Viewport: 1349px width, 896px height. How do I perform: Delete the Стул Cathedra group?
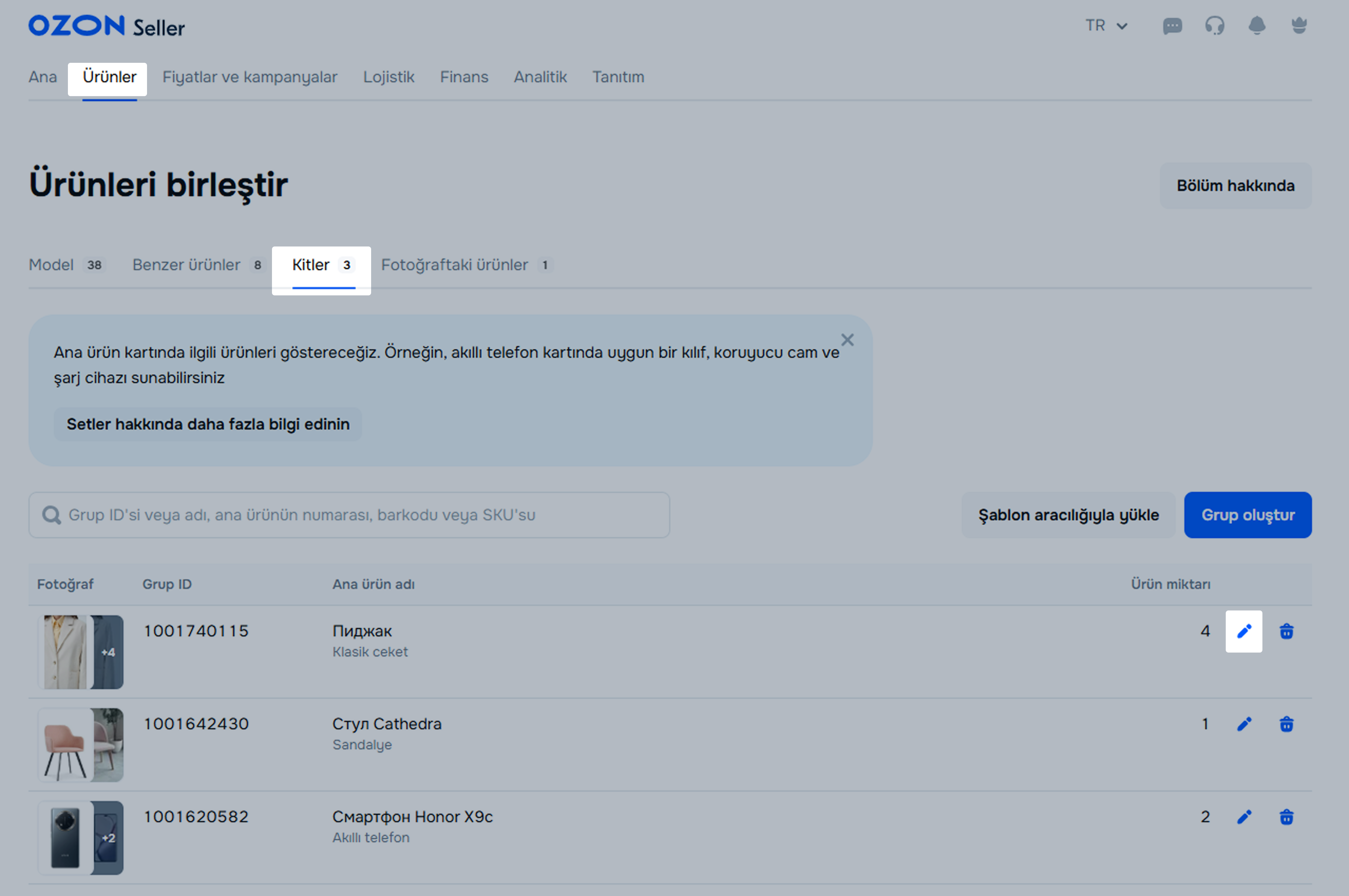point(1286,724)
